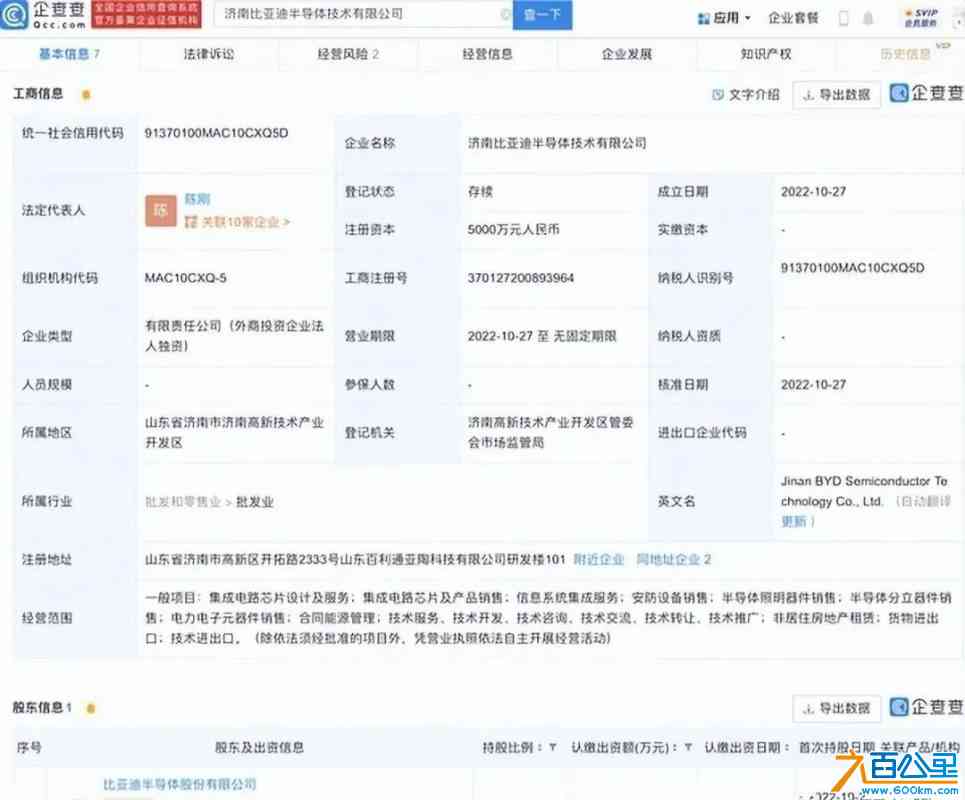Click 所属地区 value 山东省济南市
Image resolution: width=965 pixels, height=800 pixels.
tap(234, 433)
